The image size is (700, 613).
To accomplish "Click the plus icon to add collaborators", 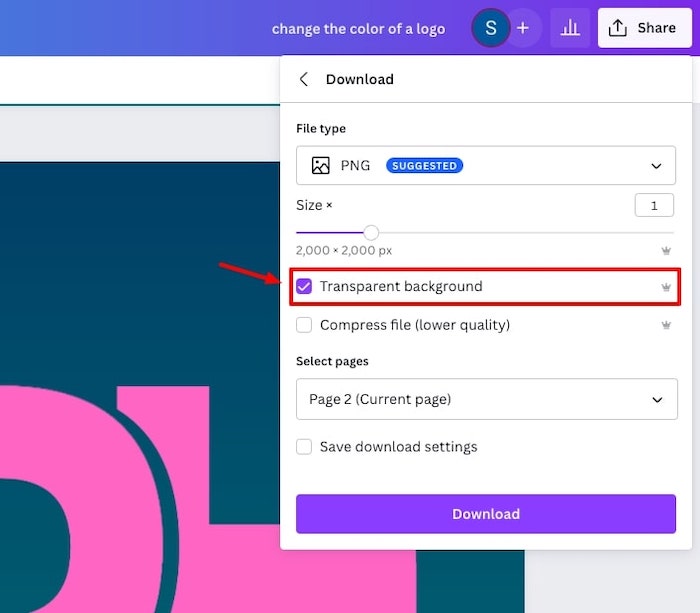I will point(522,28).
